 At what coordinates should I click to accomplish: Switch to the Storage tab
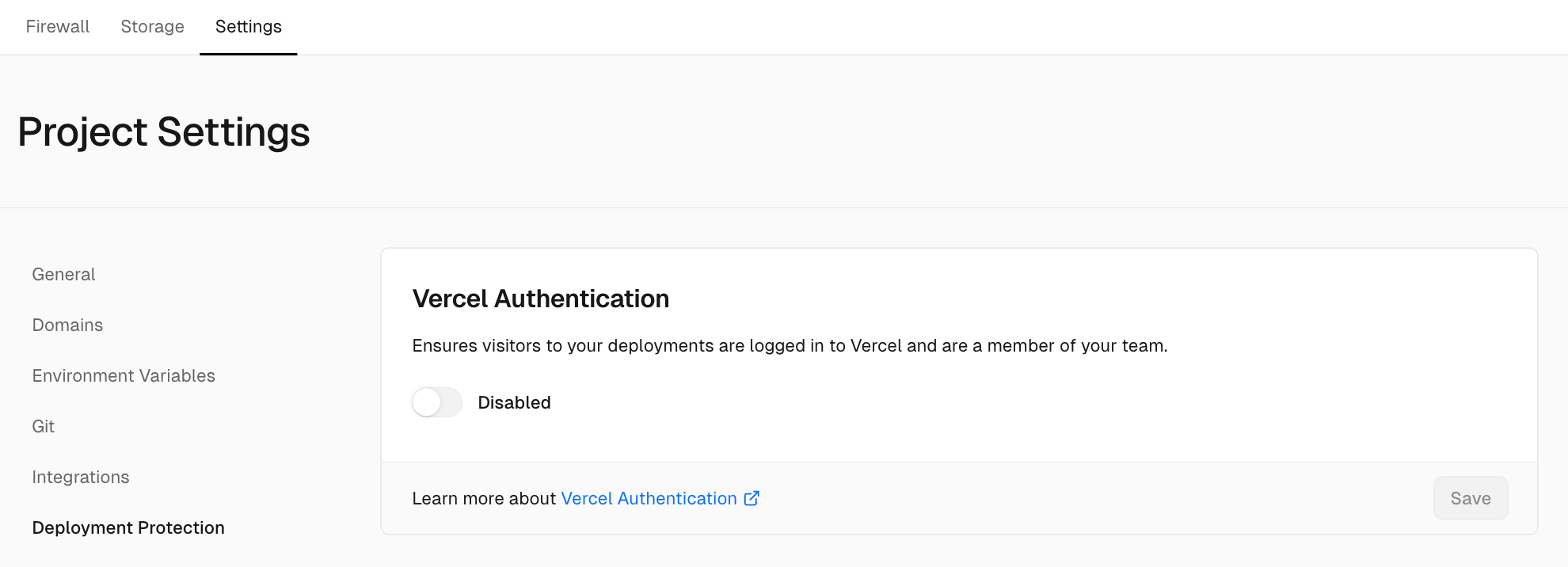click(x=152, y=27)
